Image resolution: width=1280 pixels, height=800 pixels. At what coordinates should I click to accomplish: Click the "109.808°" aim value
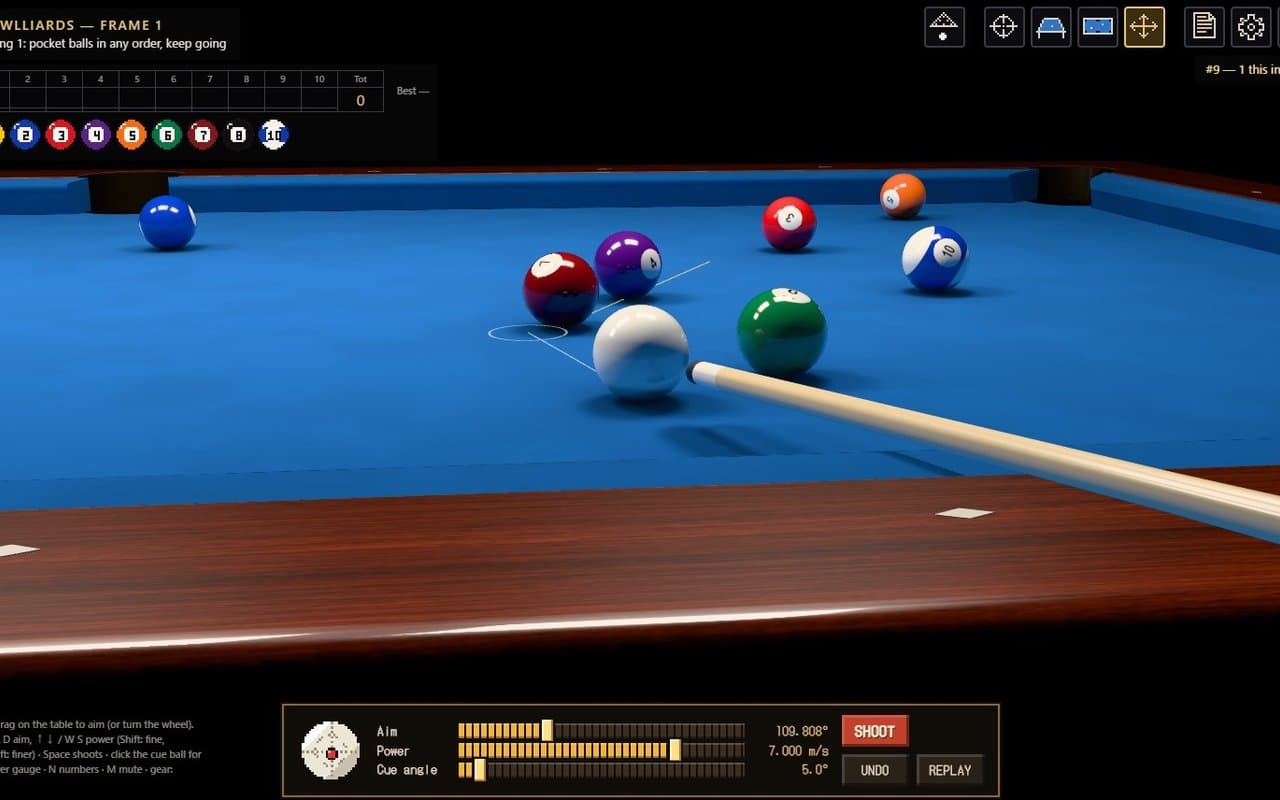(802, 731)
